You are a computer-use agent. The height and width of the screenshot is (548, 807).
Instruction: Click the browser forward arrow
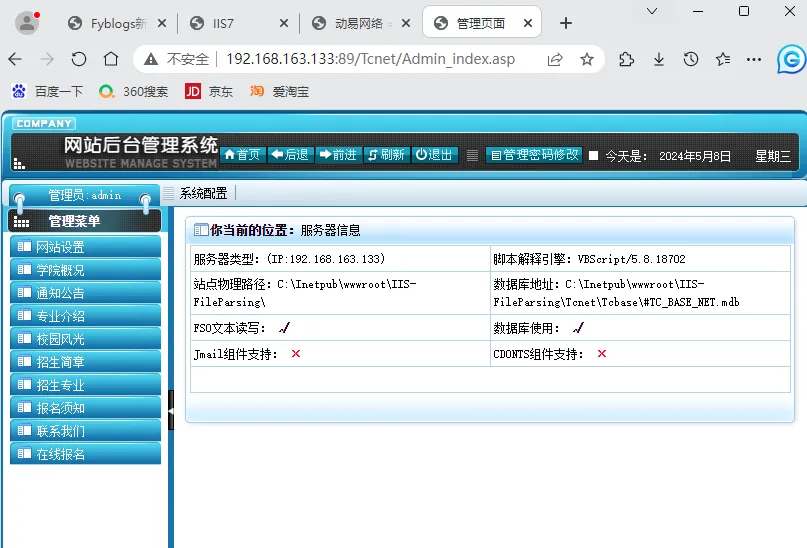47,59
